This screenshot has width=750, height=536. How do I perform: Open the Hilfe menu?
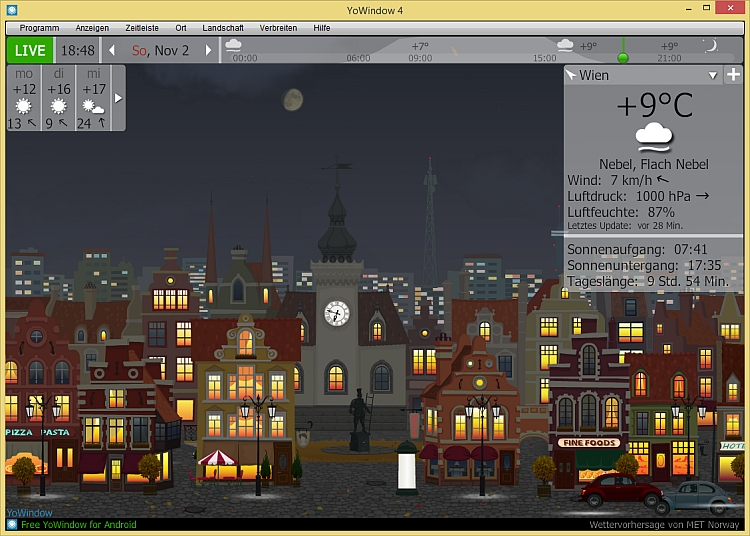[321, 28]
